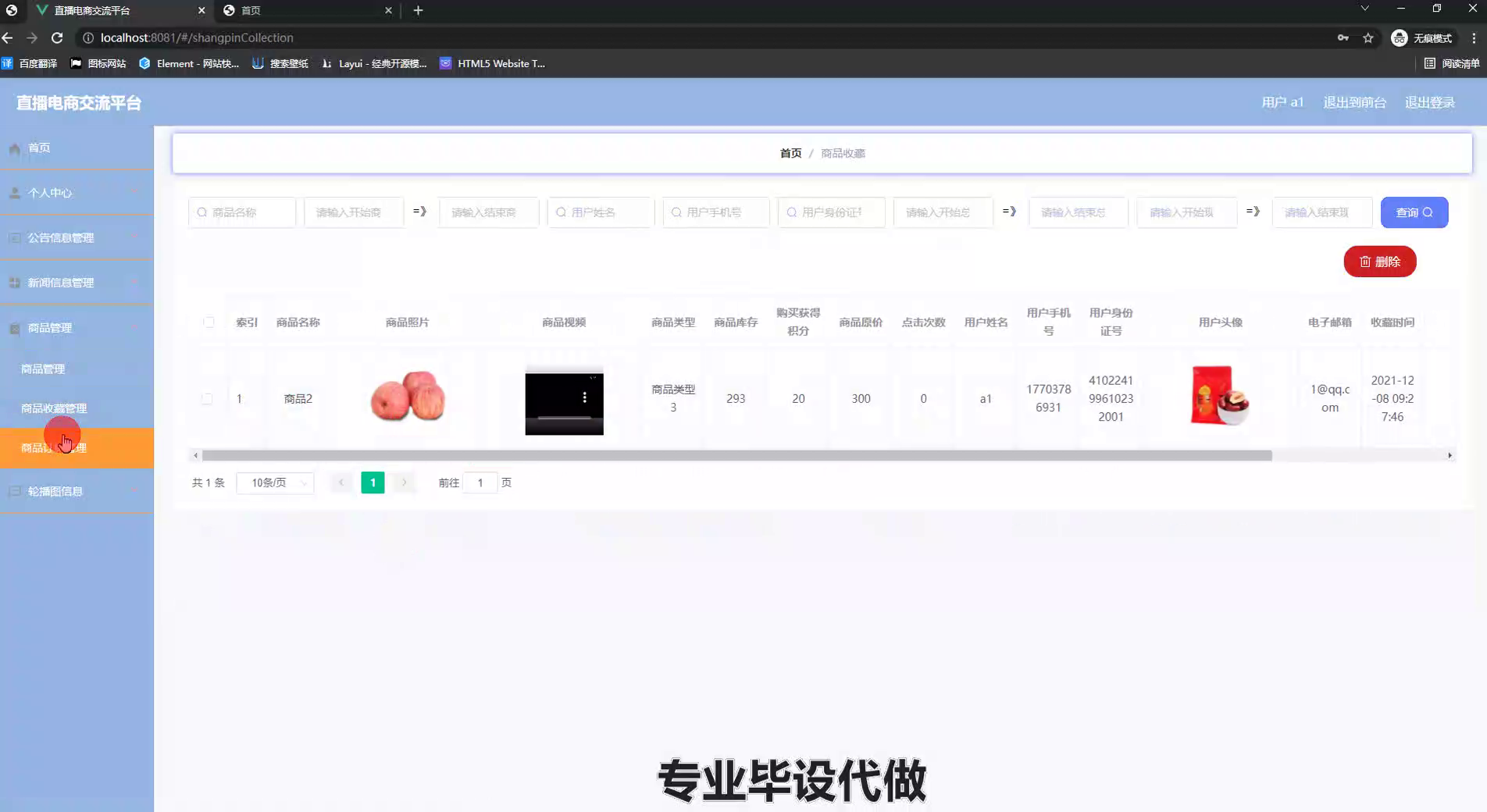Click table scroll right arrow
The height and width of the screenshot is (812, 1487).
pos(1450,455)
